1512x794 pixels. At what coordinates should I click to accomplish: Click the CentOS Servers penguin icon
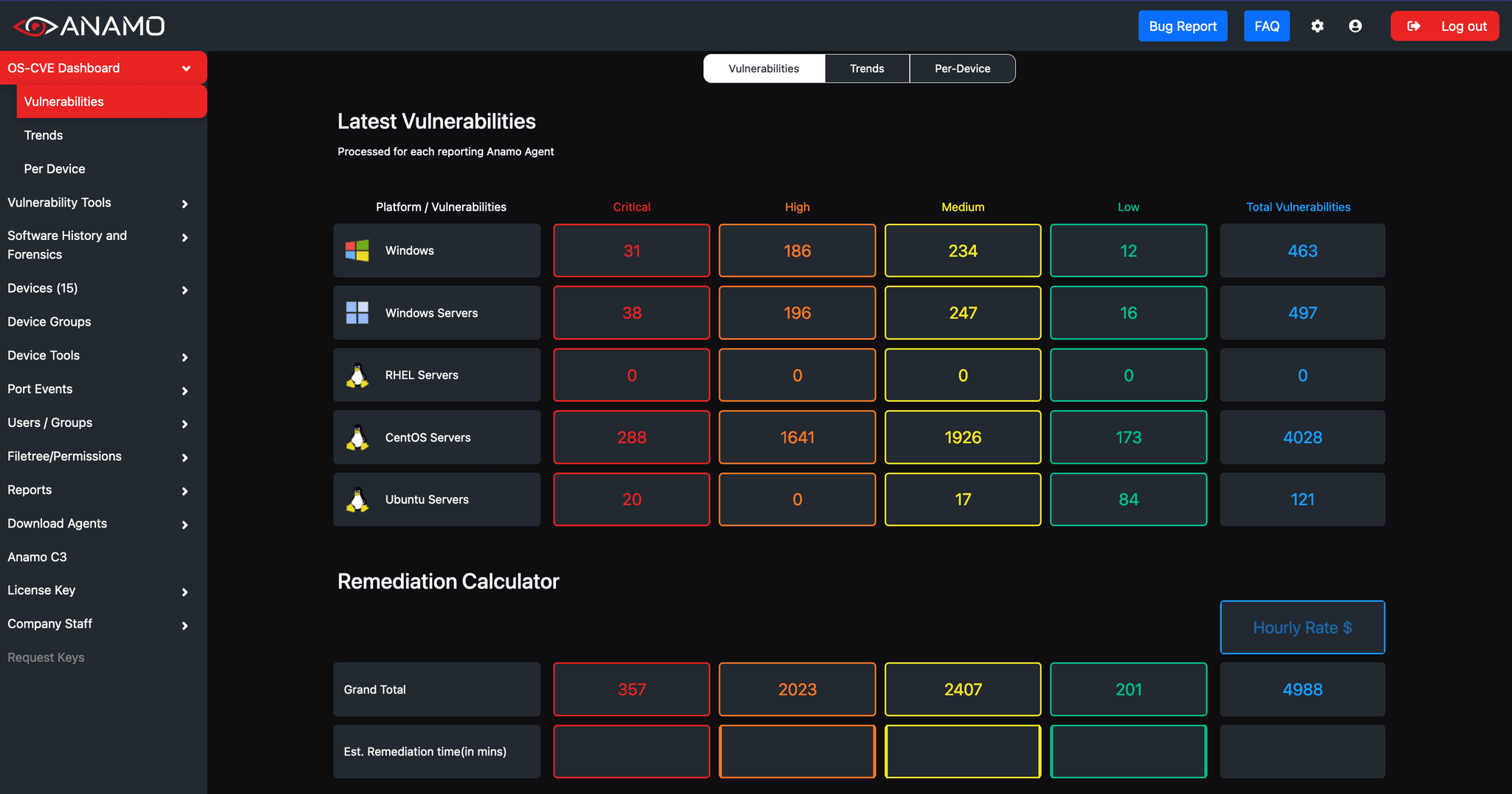(x=357, y=437)
